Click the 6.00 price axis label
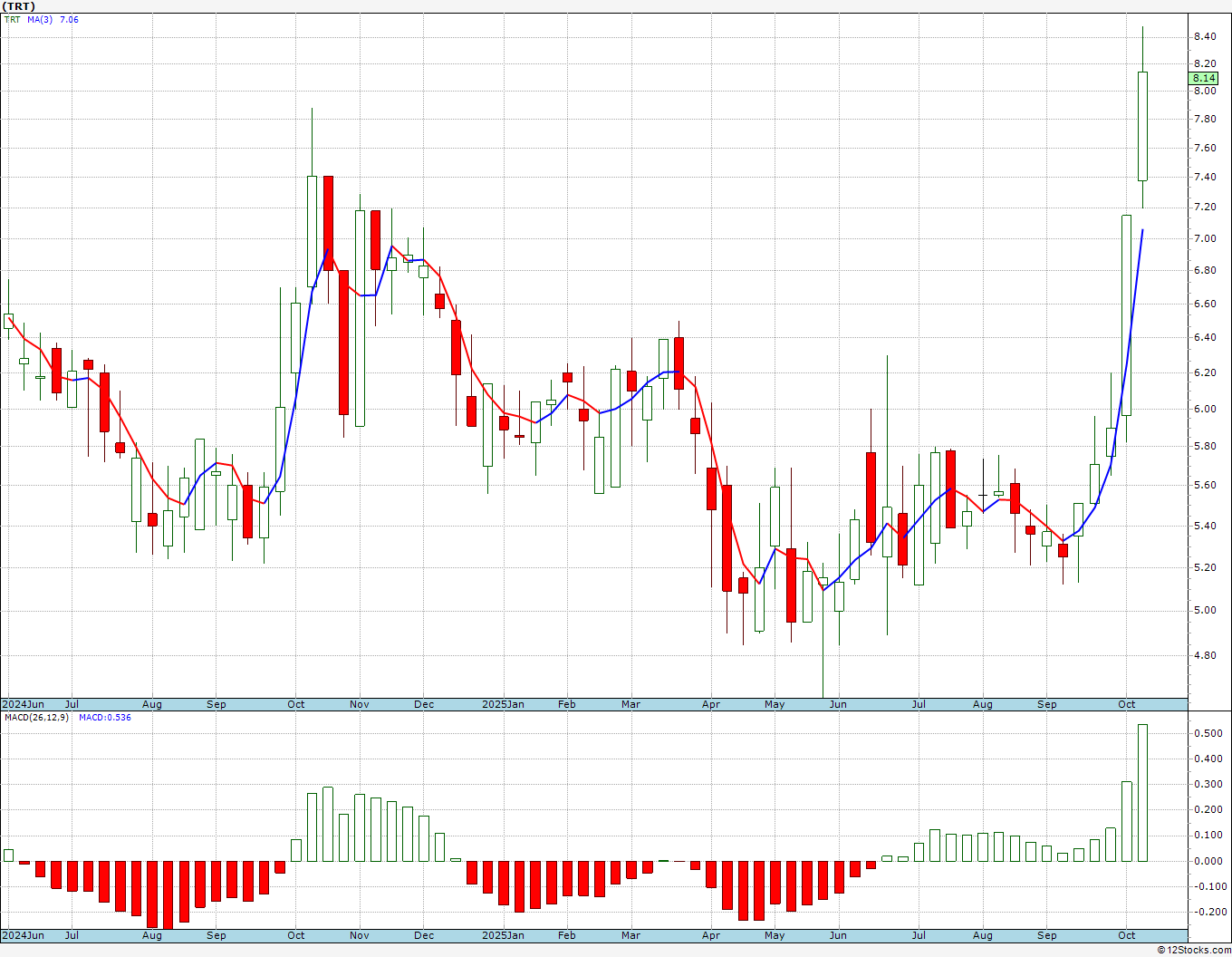 point(1205,409)
